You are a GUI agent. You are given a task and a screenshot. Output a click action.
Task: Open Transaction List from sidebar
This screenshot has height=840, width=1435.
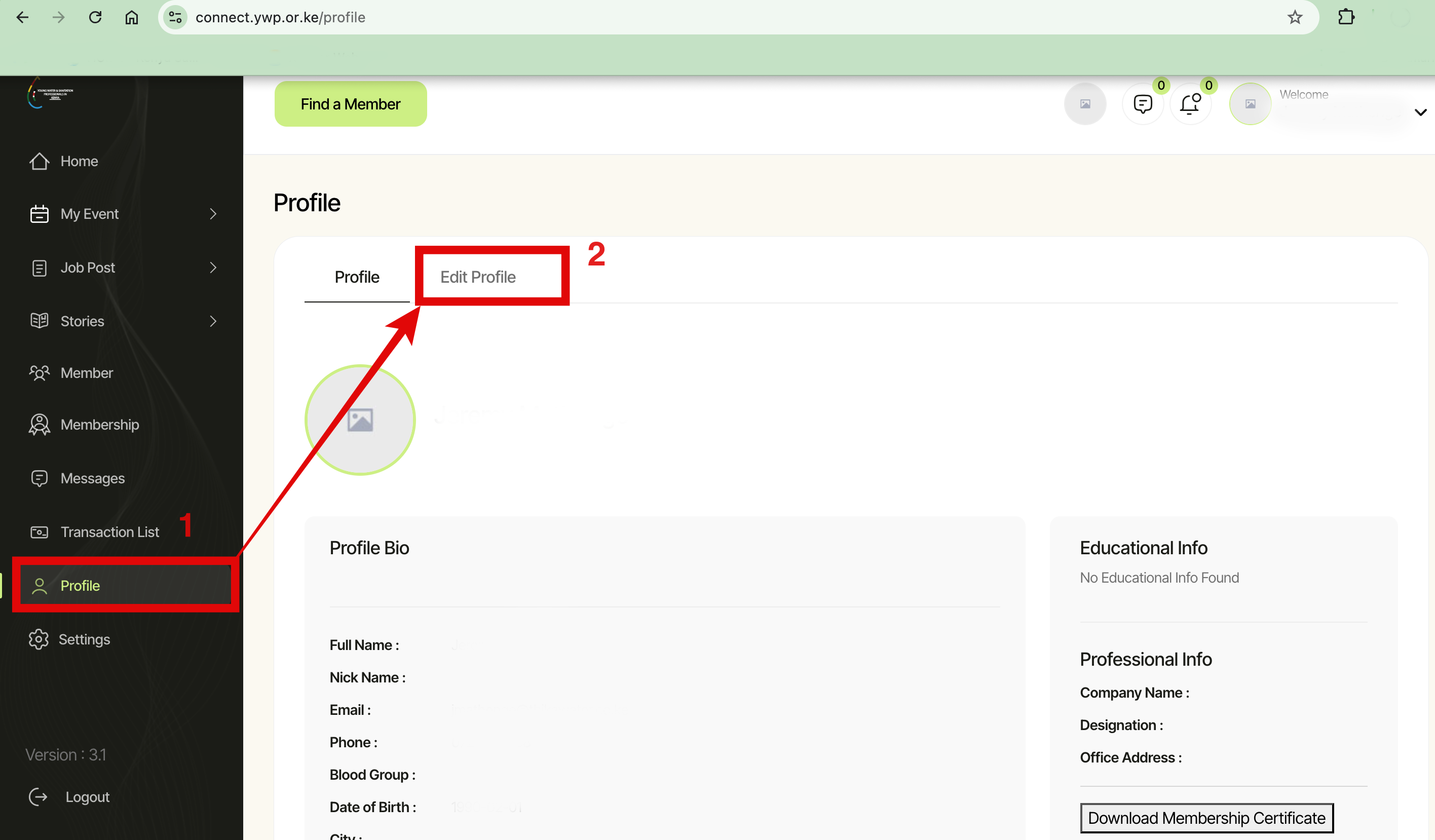click(x=110, y=532)
